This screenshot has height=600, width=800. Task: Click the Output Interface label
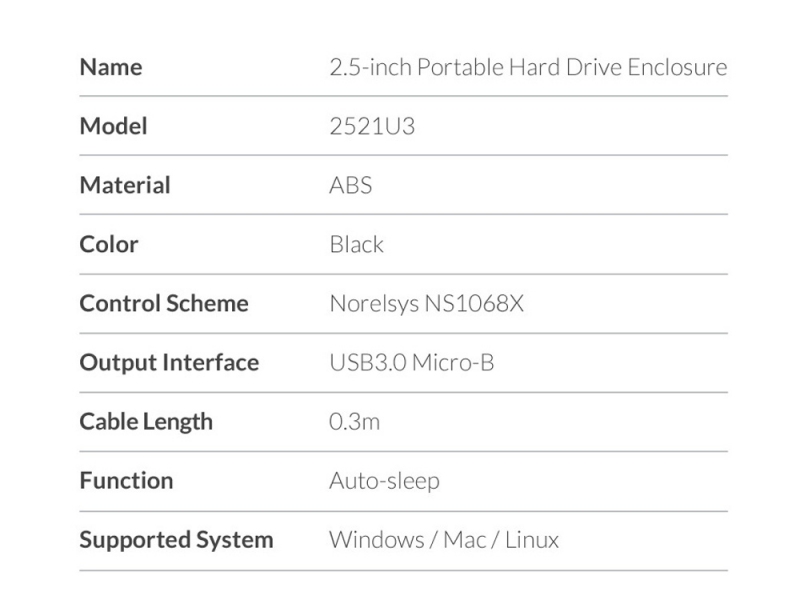point(169,362)
